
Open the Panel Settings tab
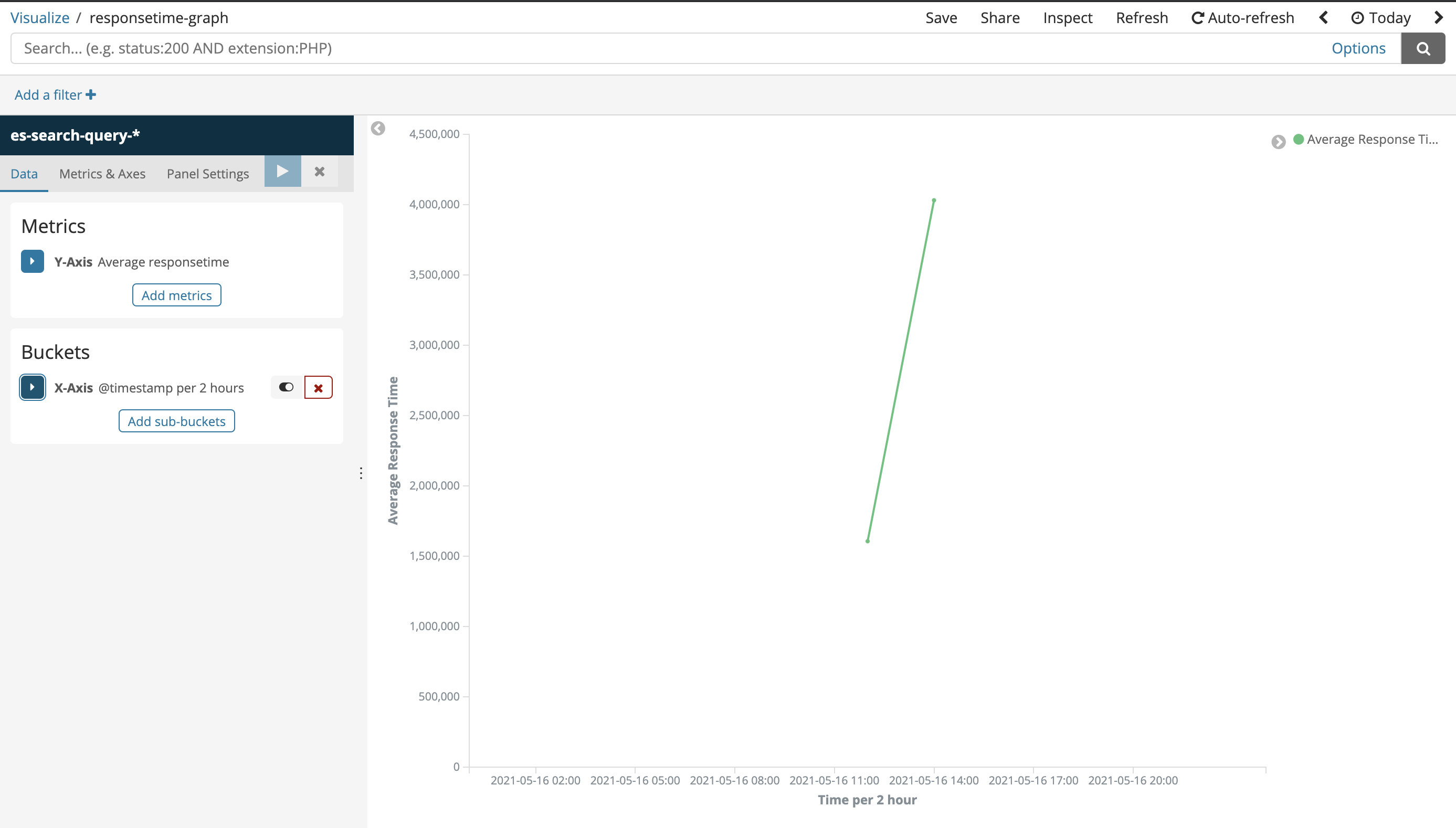[x=208, y=174]
